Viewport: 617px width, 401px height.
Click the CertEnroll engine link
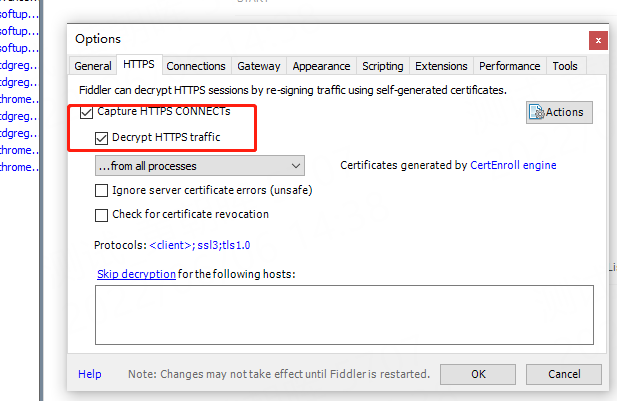pos(513,165)
